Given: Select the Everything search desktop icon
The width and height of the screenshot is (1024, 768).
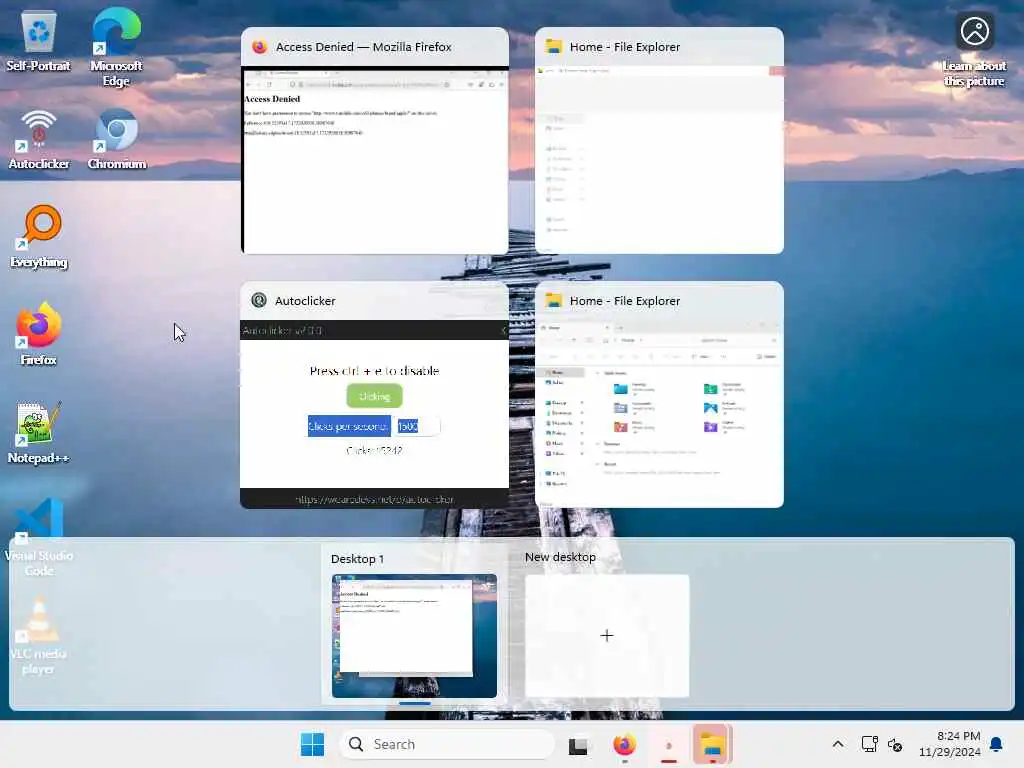Looking at the screenshot, I should coord(39,237).
